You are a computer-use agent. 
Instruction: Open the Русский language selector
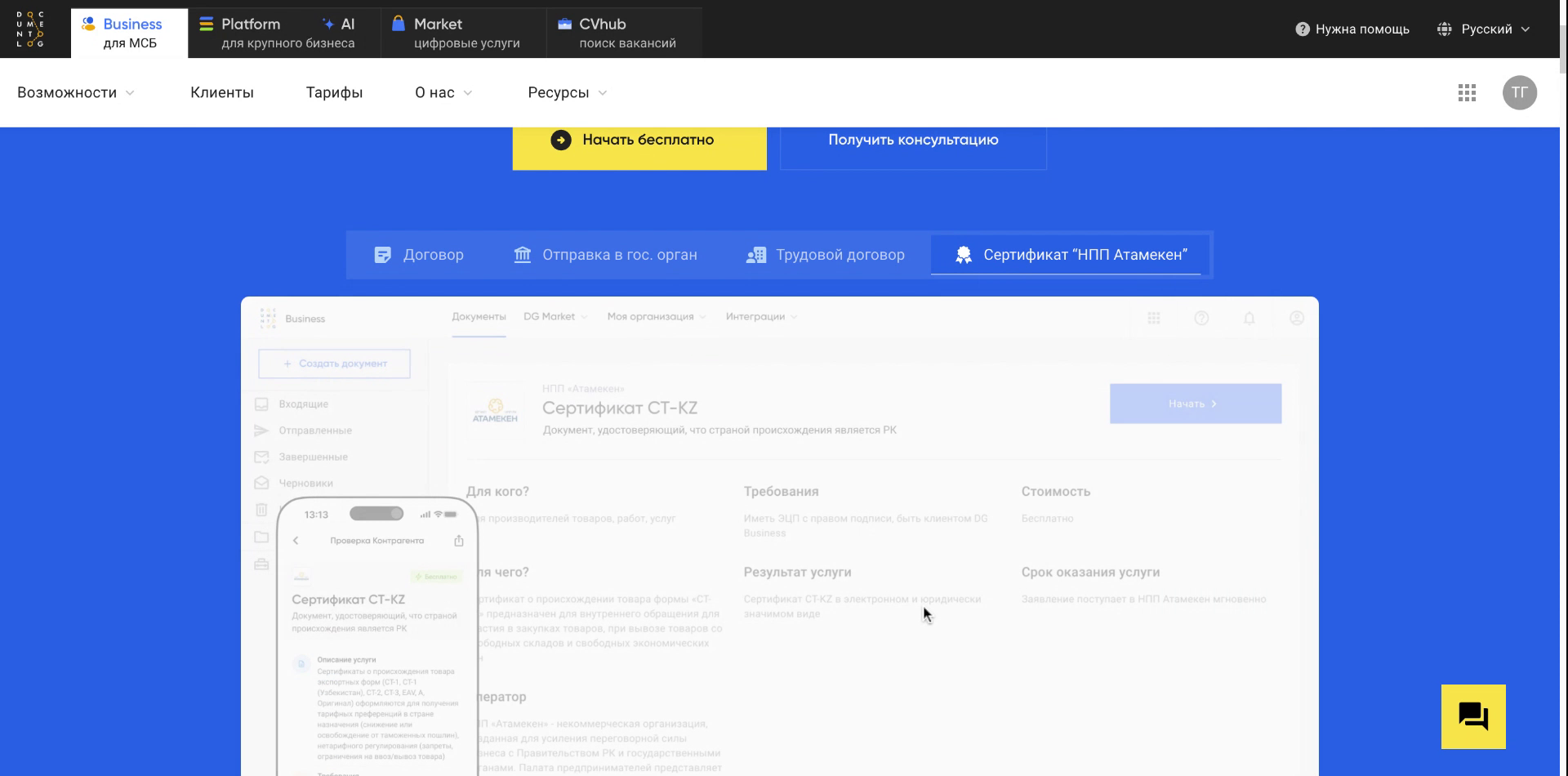[1486, 28]
